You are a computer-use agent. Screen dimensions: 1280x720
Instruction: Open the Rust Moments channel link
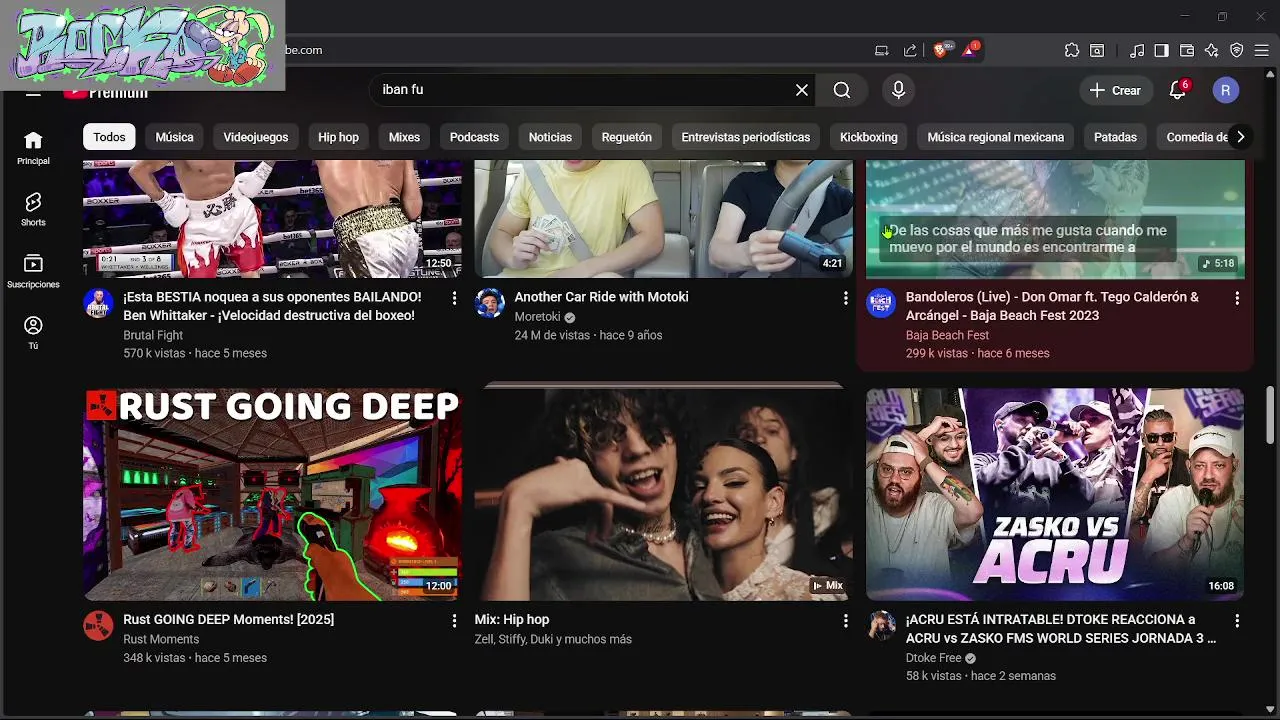pyautogui.click(x=161, y=639)
